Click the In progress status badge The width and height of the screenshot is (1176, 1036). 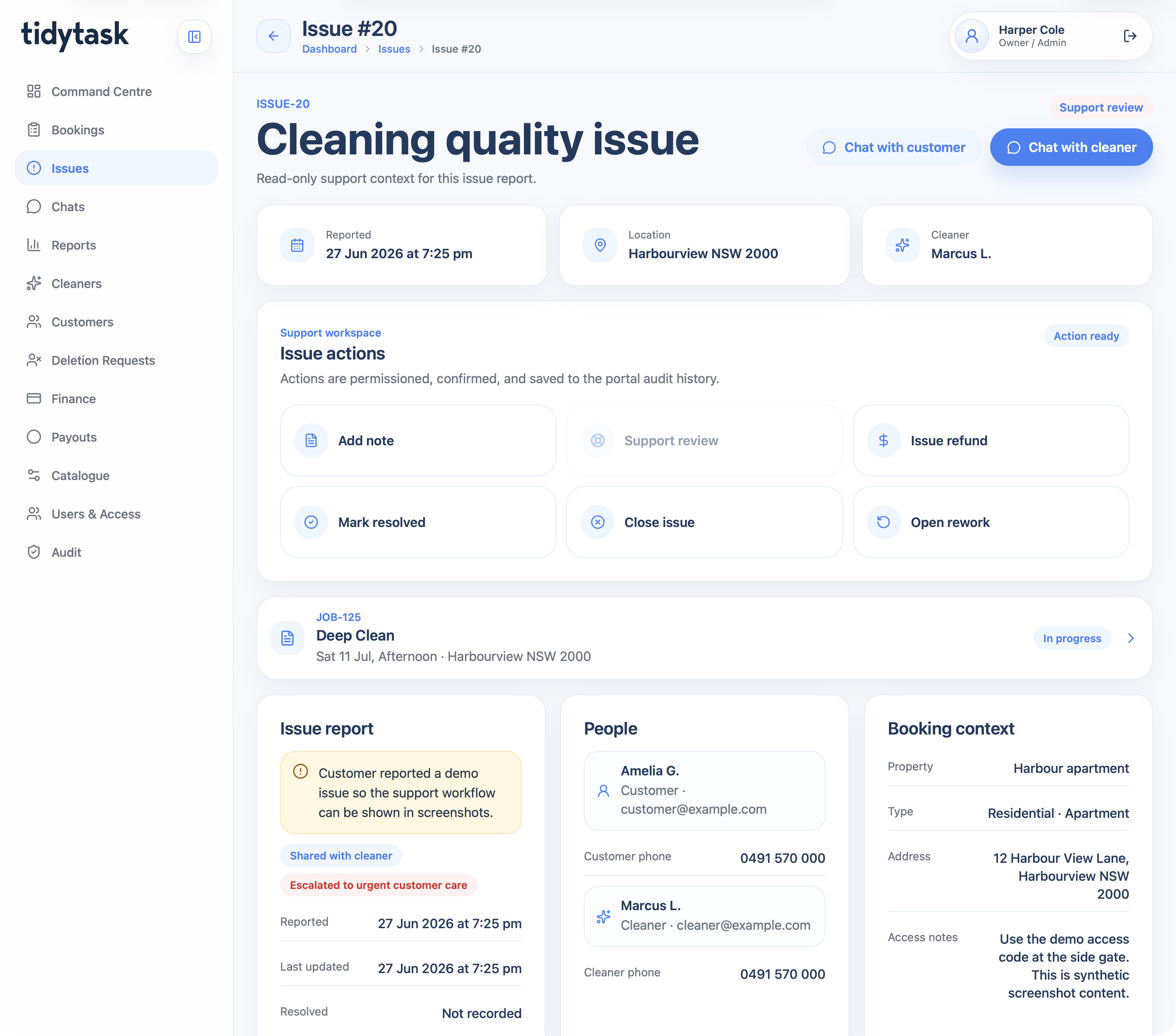1072,638
